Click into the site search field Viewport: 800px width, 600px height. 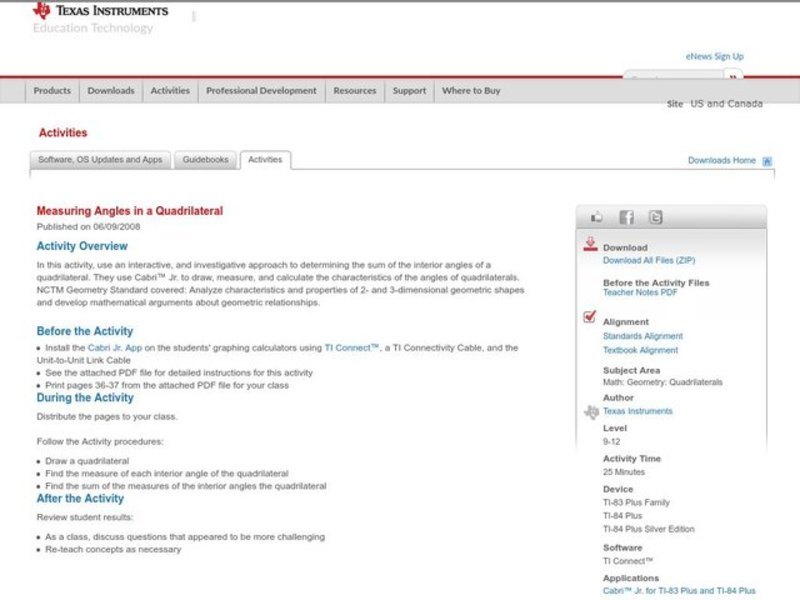tap(673, 78)
